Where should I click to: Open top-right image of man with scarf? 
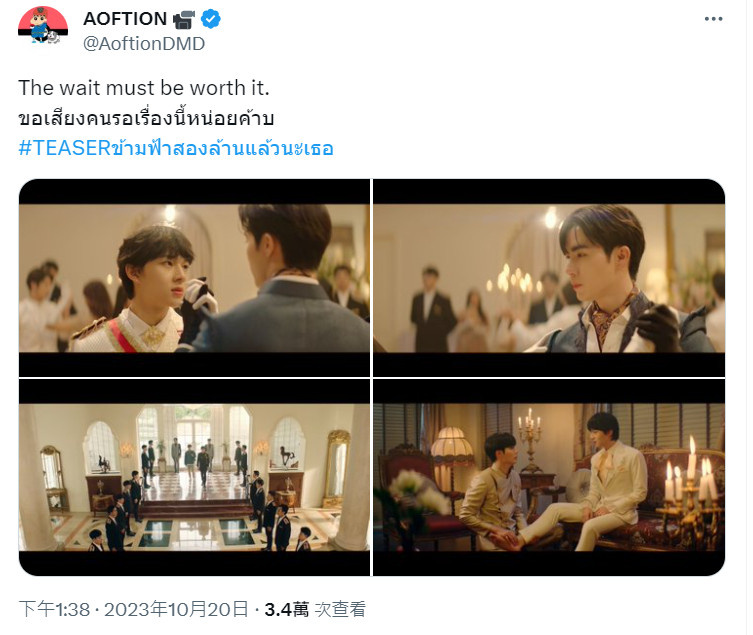[549, 278]
